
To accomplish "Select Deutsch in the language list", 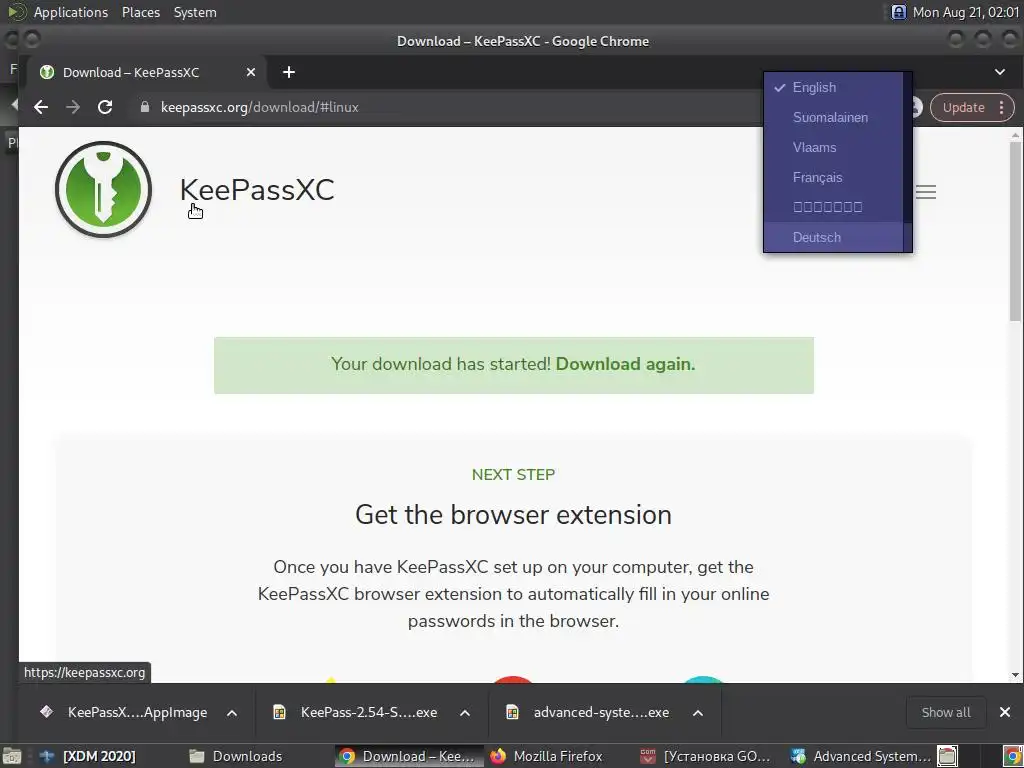I will 833,237.
